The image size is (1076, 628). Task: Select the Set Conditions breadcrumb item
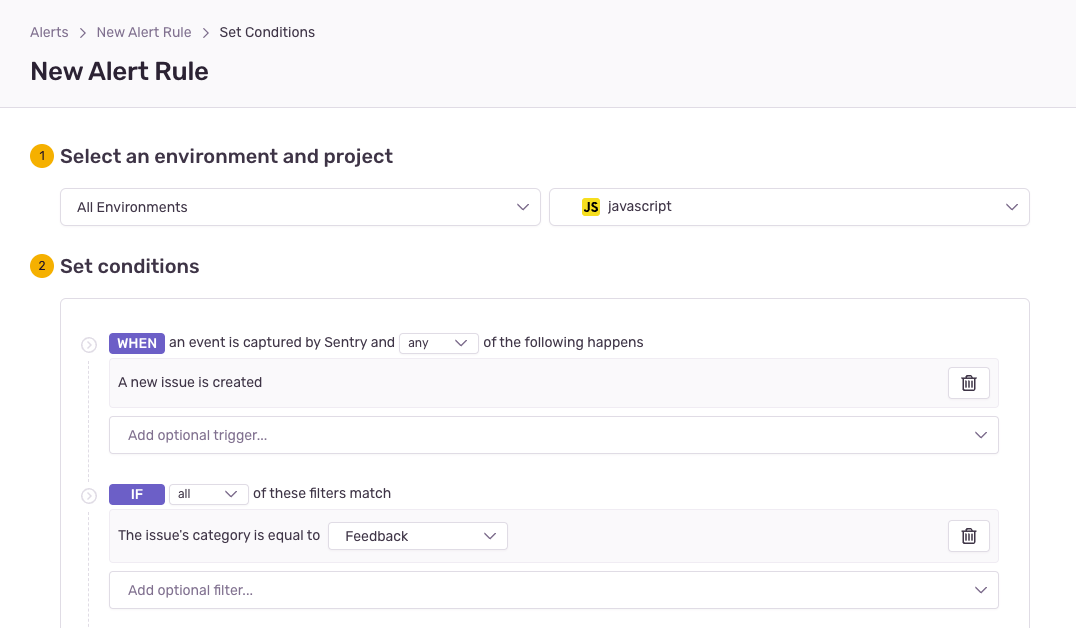pyautogui.click(x=267, y=32)
